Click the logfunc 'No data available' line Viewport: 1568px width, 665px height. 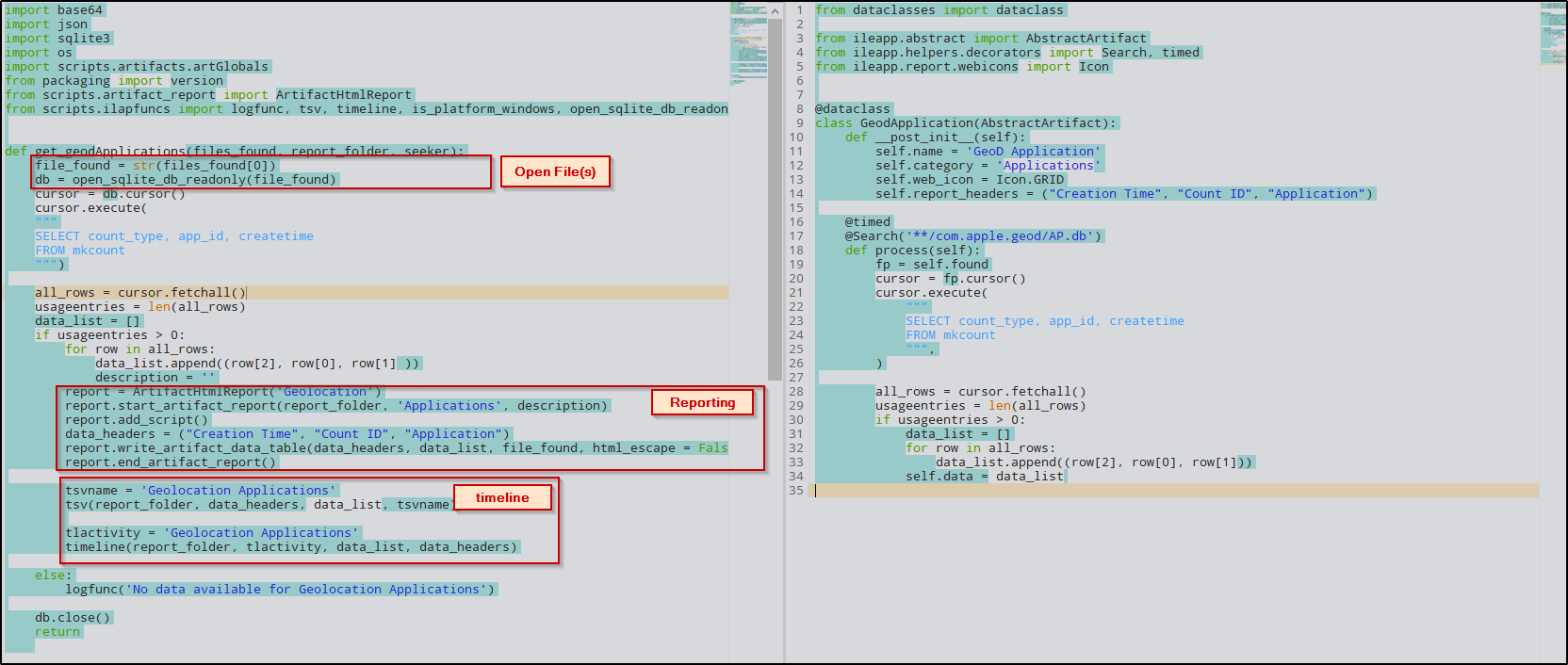[x=280, y=590]
